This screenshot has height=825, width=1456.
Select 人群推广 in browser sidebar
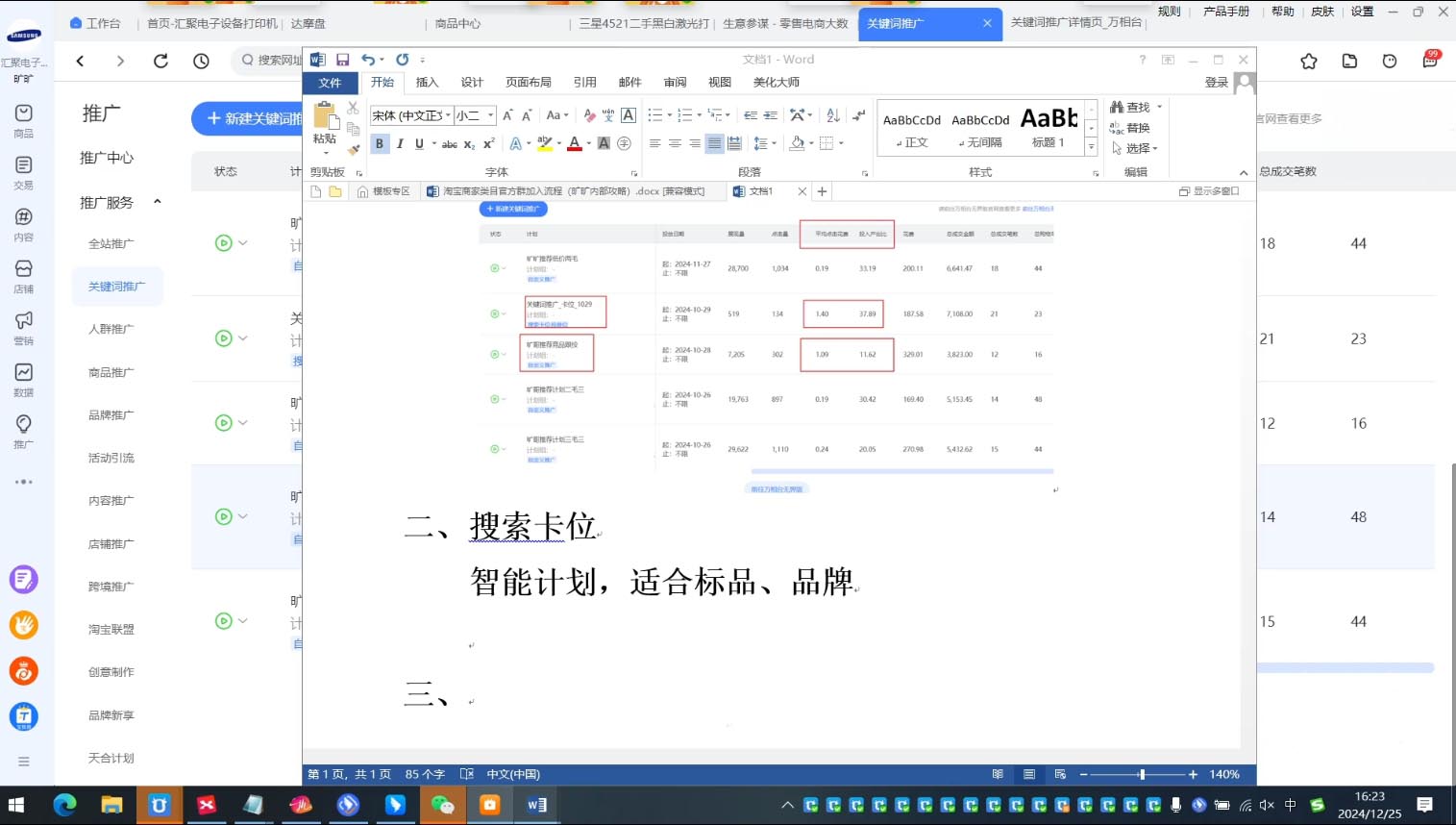click(111, 329)
